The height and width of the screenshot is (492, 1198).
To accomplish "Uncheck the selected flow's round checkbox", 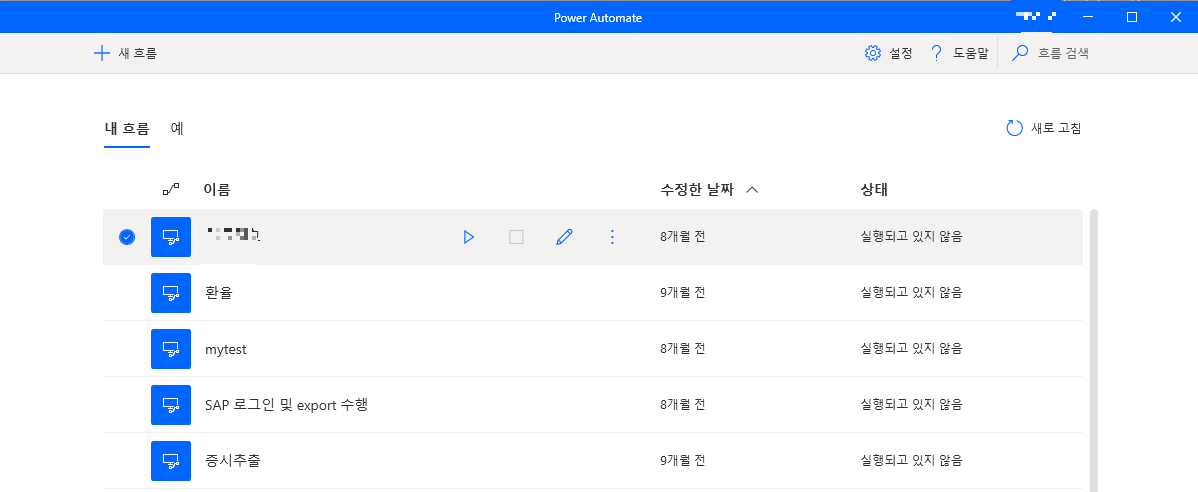I will (127, 238).
